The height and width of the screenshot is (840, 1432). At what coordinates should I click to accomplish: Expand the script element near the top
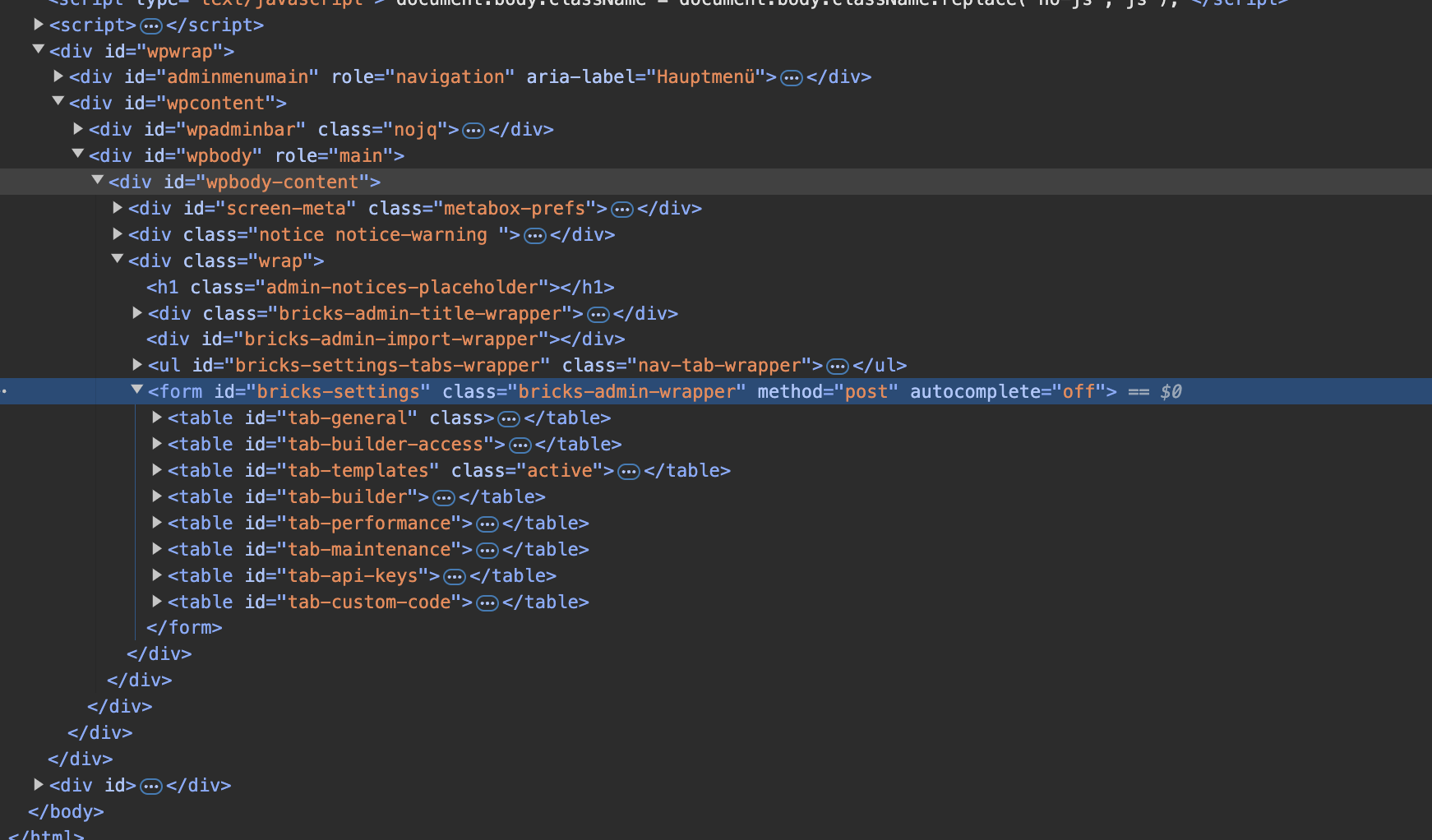point(38,25)
